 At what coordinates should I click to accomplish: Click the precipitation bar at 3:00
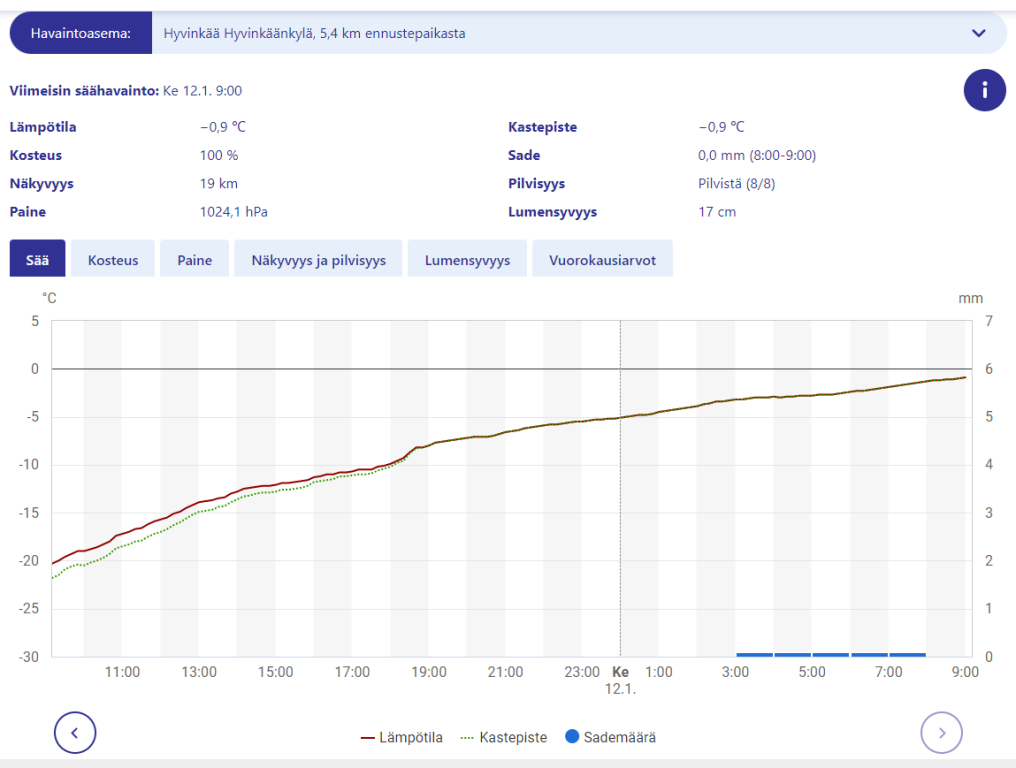click(754, 654)
